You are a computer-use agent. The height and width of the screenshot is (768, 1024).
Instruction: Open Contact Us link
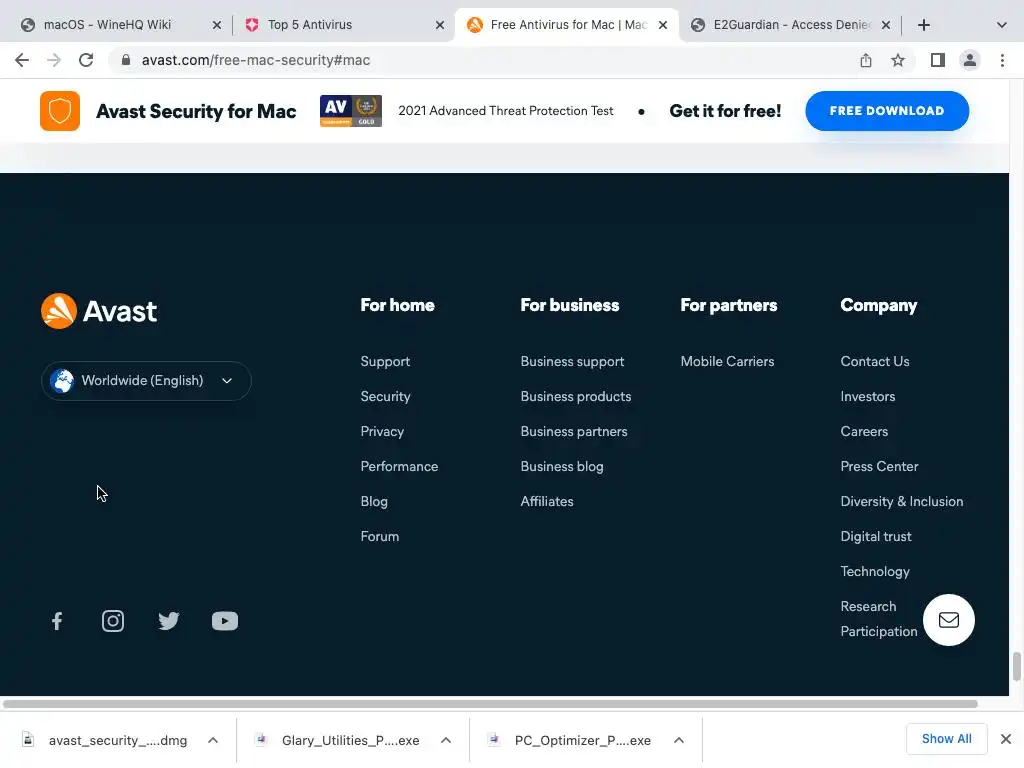pos(875,362)
